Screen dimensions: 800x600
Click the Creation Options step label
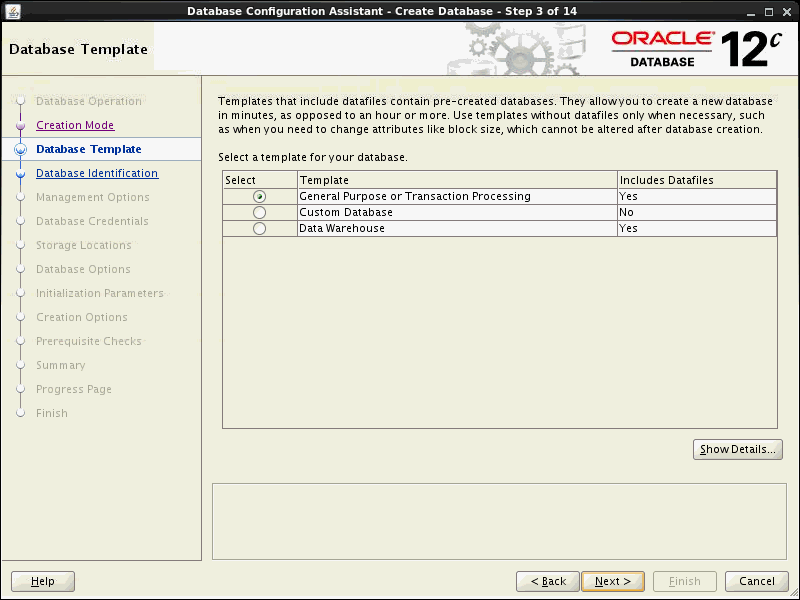(x=82, y=317)
